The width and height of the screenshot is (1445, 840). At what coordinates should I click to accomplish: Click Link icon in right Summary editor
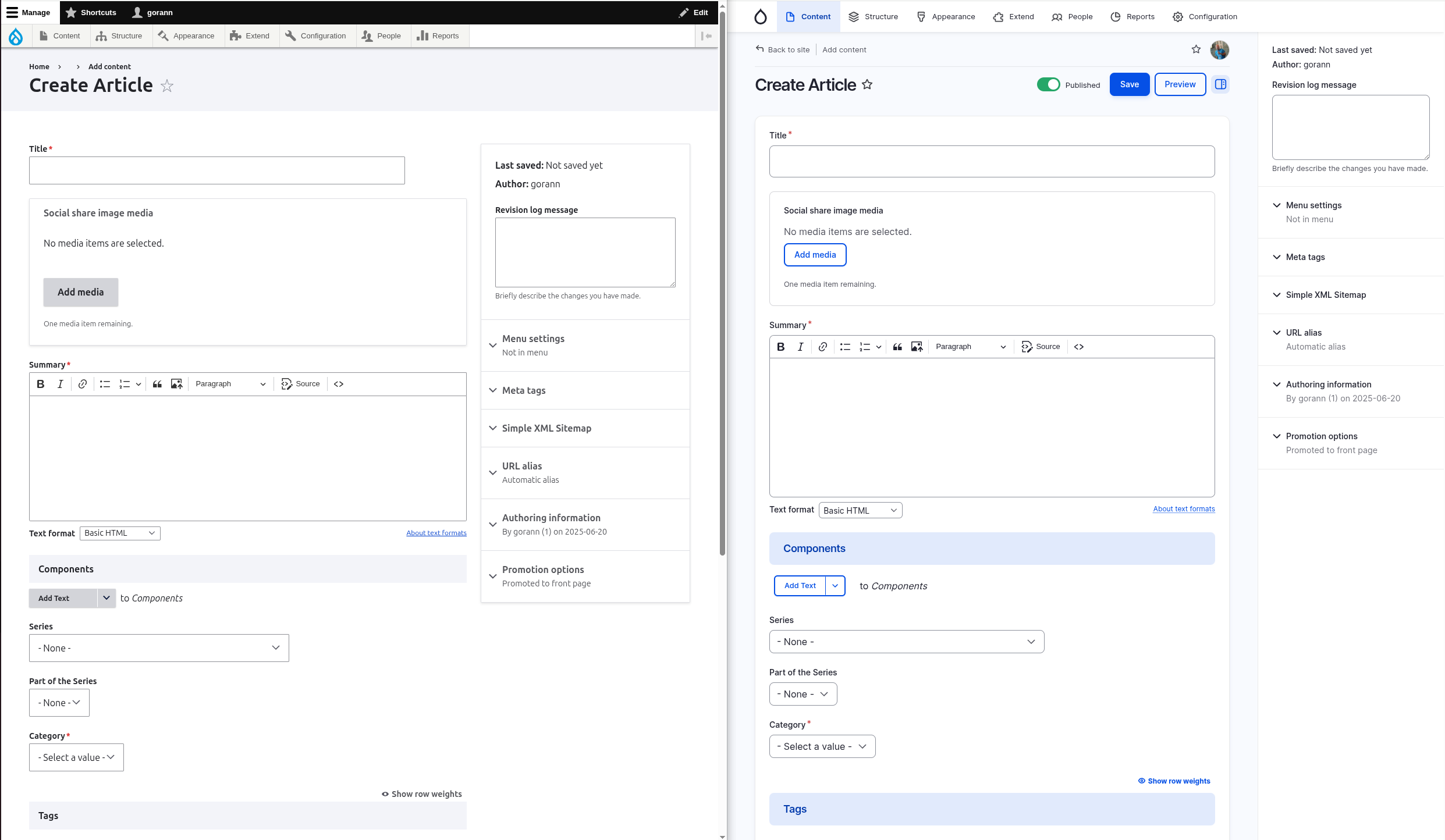823,347
